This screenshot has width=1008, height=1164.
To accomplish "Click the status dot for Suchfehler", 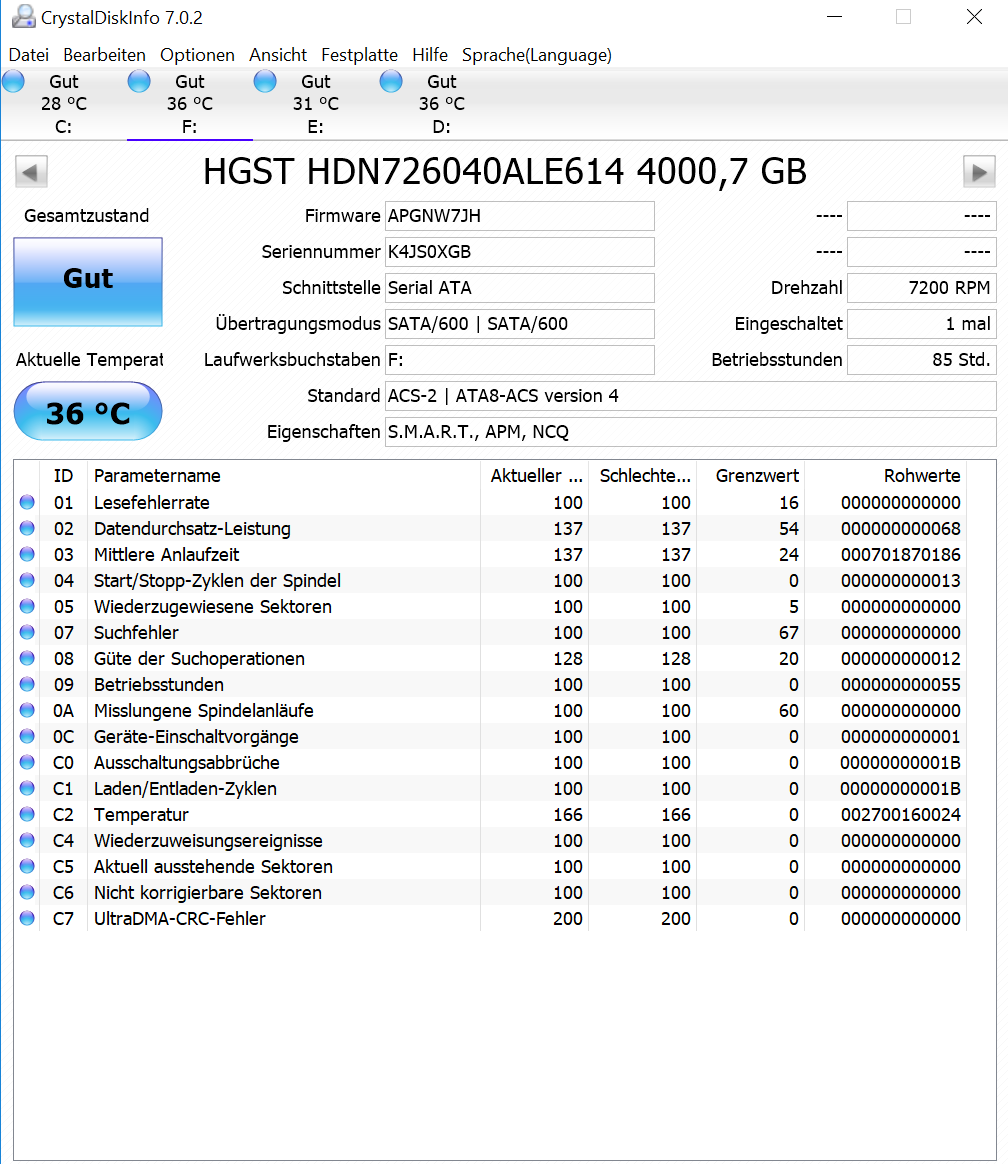I will pyautogui.click(x=27, y=632).
